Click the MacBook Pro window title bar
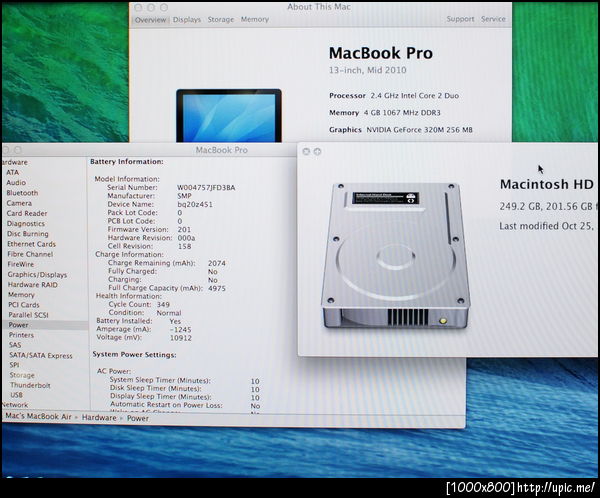 tap(222, 150)
